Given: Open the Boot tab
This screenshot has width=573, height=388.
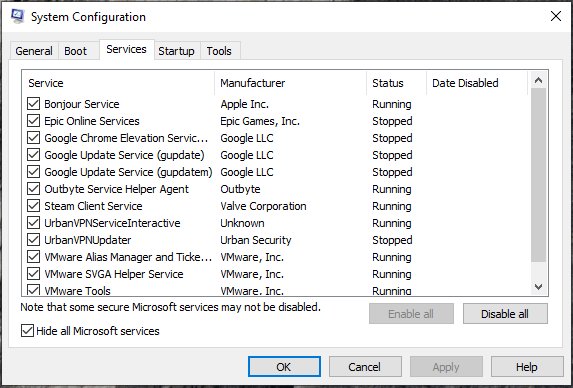Looking at the screenshot, I should pyautogui.click(x=75, y=51).
